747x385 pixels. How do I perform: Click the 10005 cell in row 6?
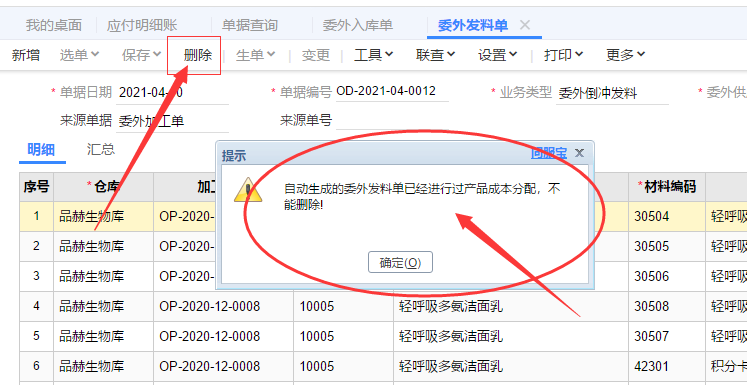(x=343, y=366)
